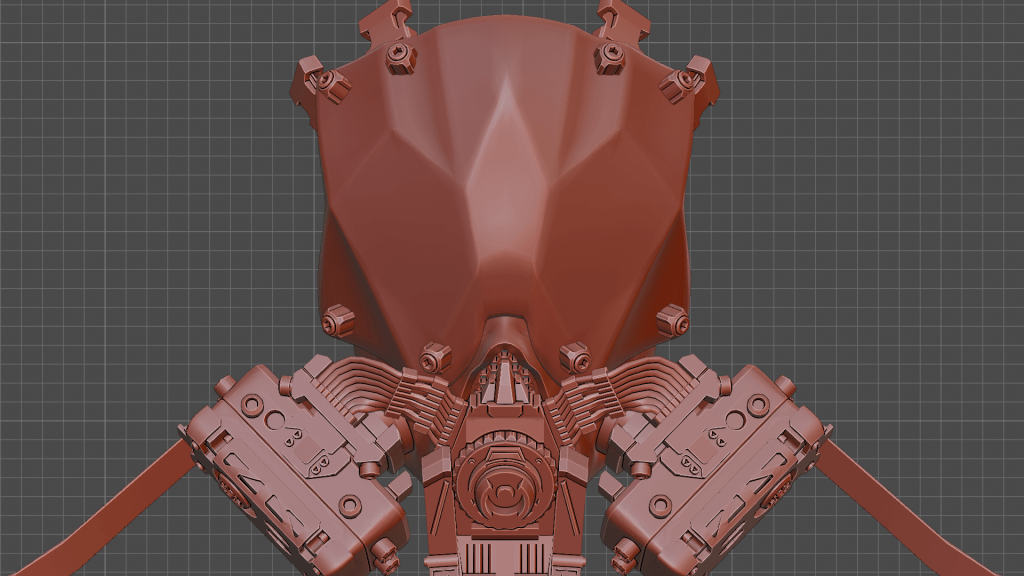Viewport: 1024px width, 576px height.
Task: Click the lower-right side bolt on the mask
Action: [x=672, y=320]
